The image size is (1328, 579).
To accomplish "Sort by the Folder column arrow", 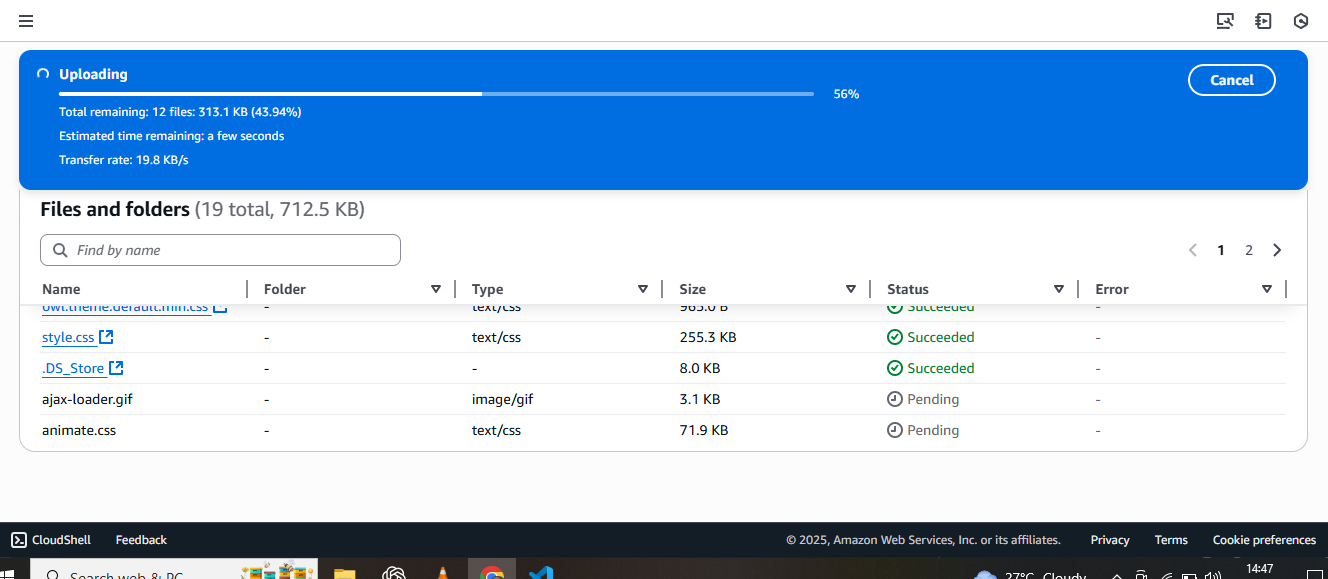I will point(436,289).
